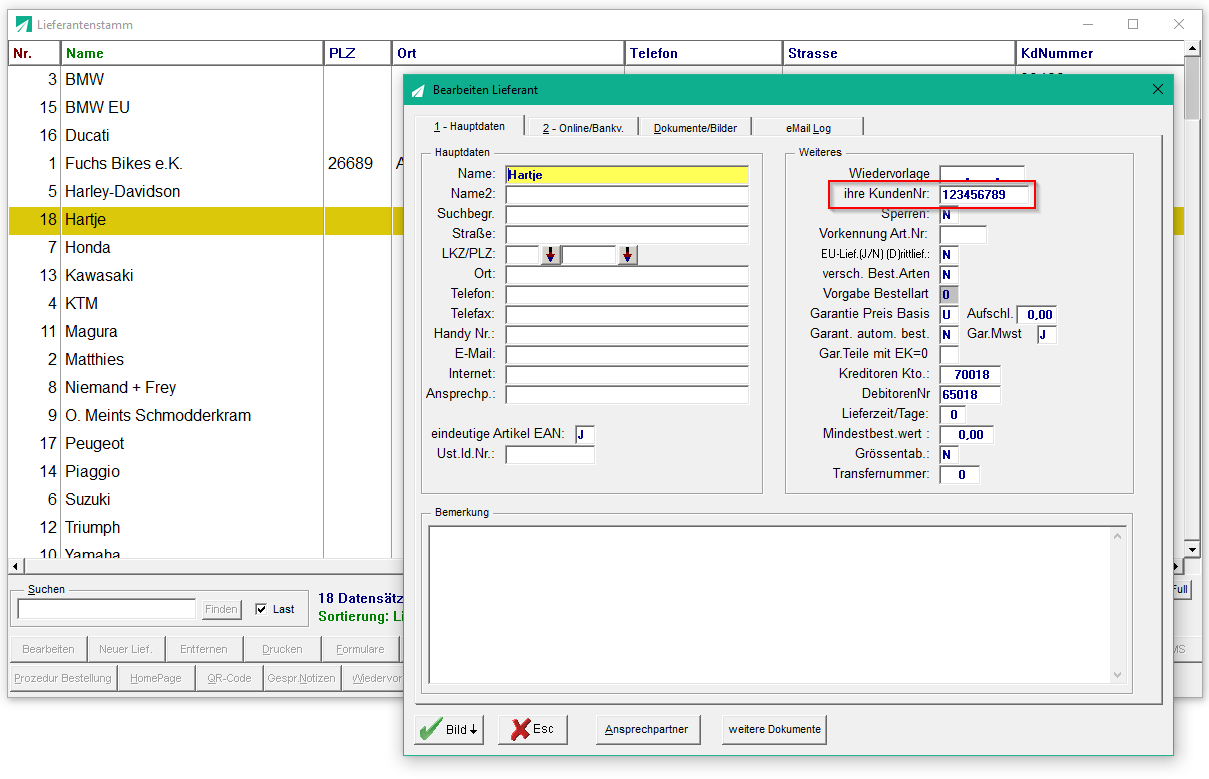This screenshot has height=779, width=1209.
Task: Open the eMail Log tab
Action: (808, 128)
